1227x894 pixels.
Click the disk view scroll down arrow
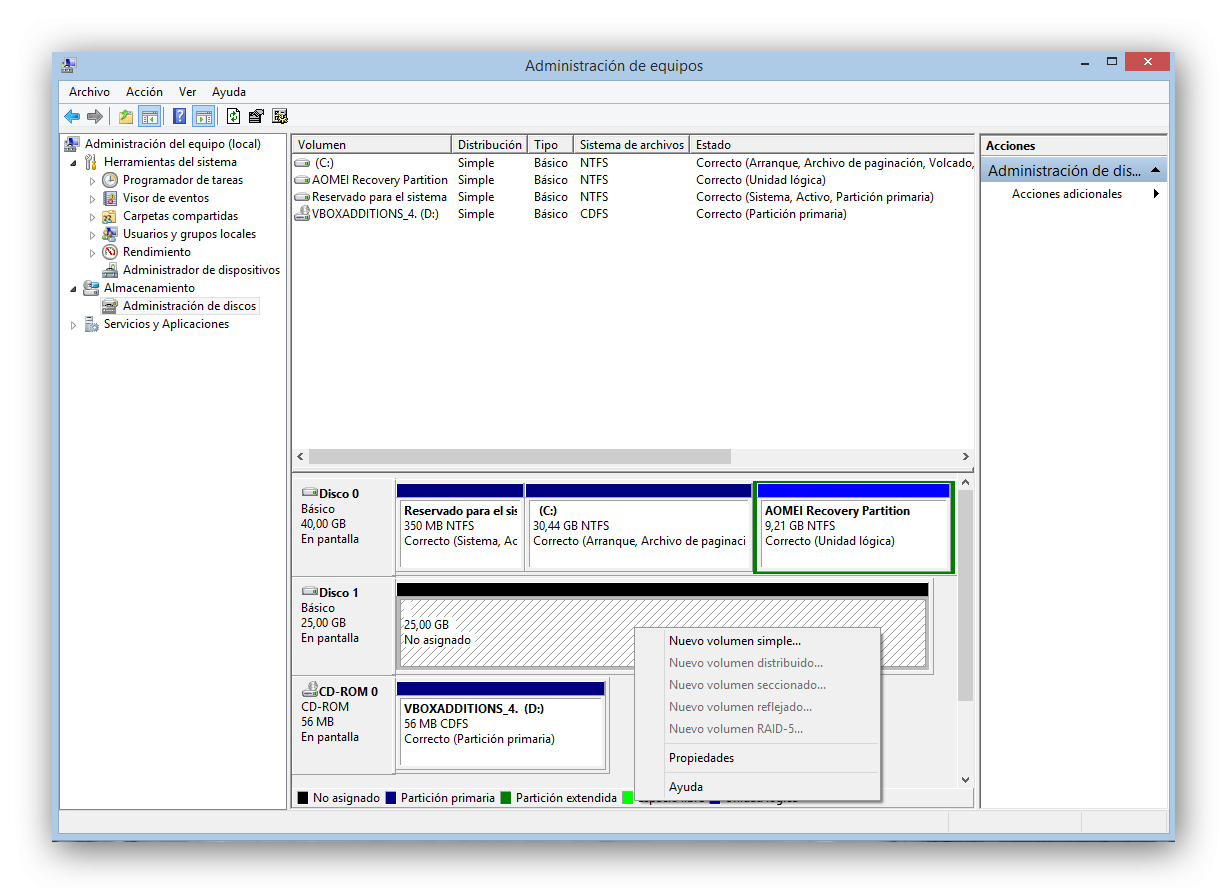[965, 780]
